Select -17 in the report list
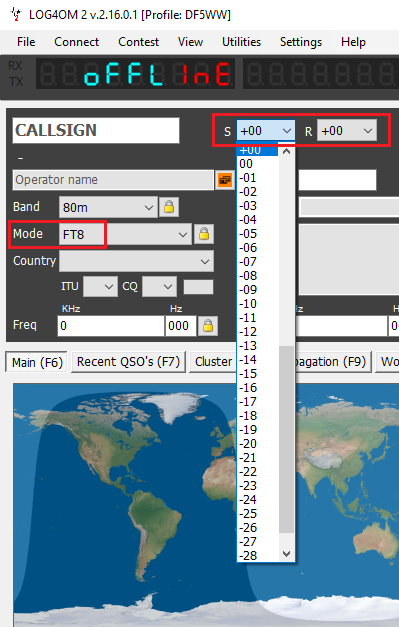 tap(258, 401)
